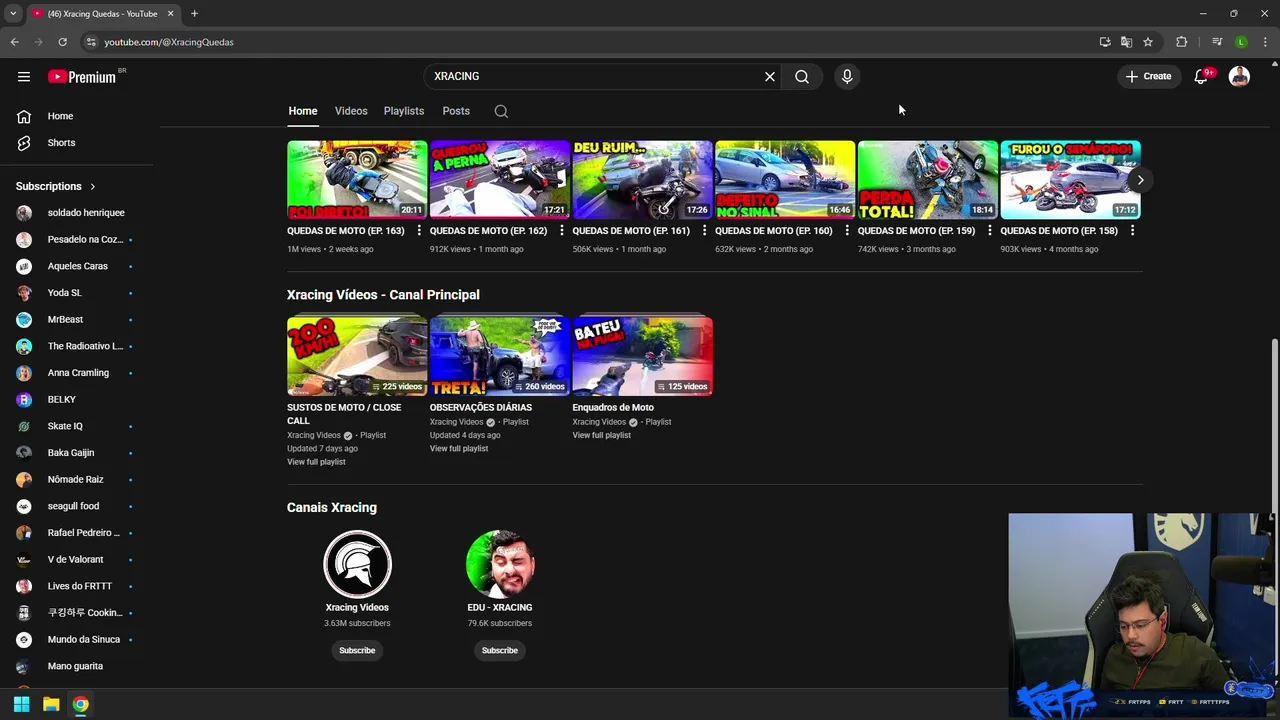The width and height of the screenshot is (1280, 720).
Task: Clear the search box with the X icon
Action: (x=770, y=76)
